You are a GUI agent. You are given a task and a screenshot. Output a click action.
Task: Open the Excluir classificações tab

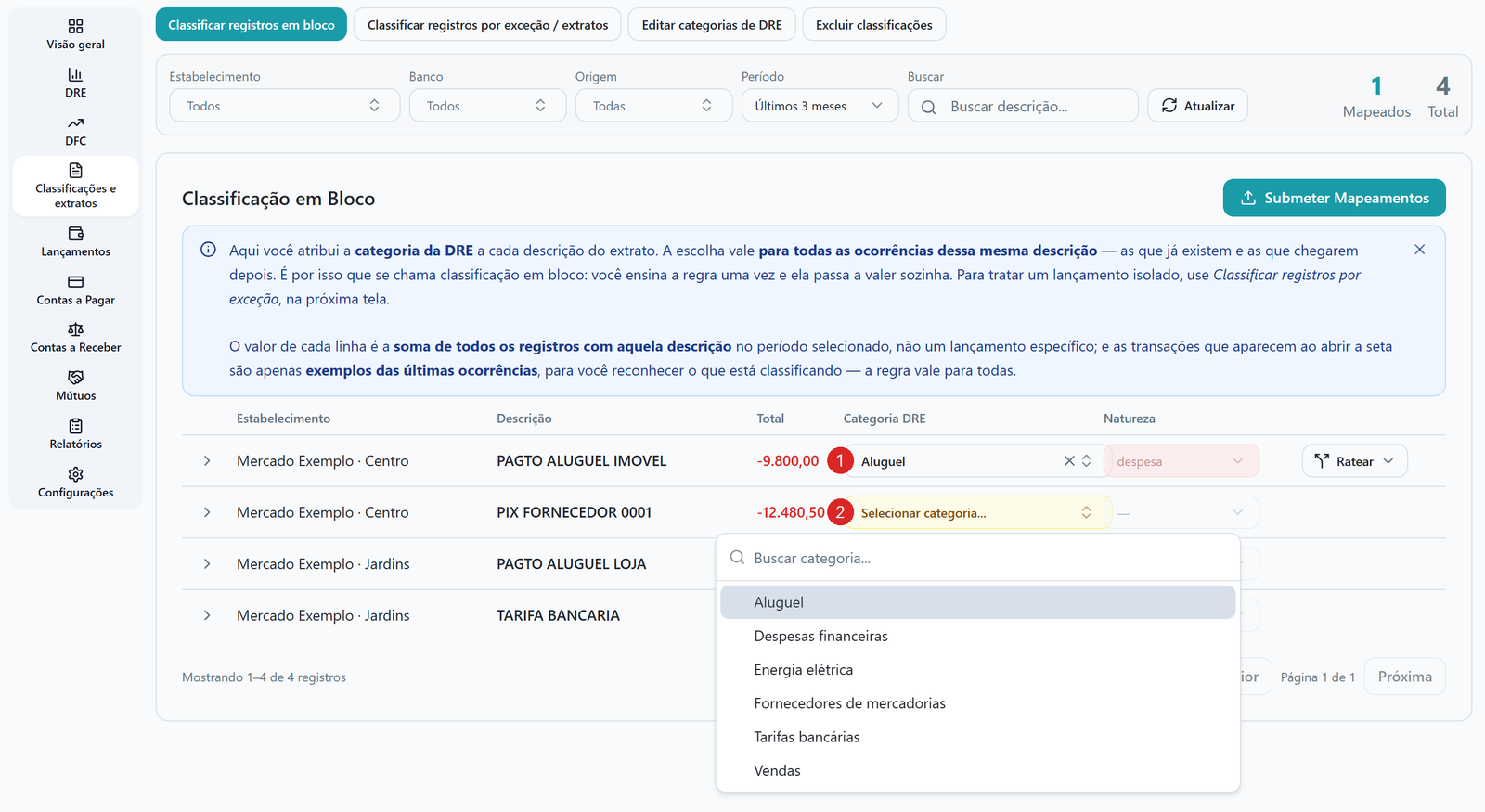[874, 25]
